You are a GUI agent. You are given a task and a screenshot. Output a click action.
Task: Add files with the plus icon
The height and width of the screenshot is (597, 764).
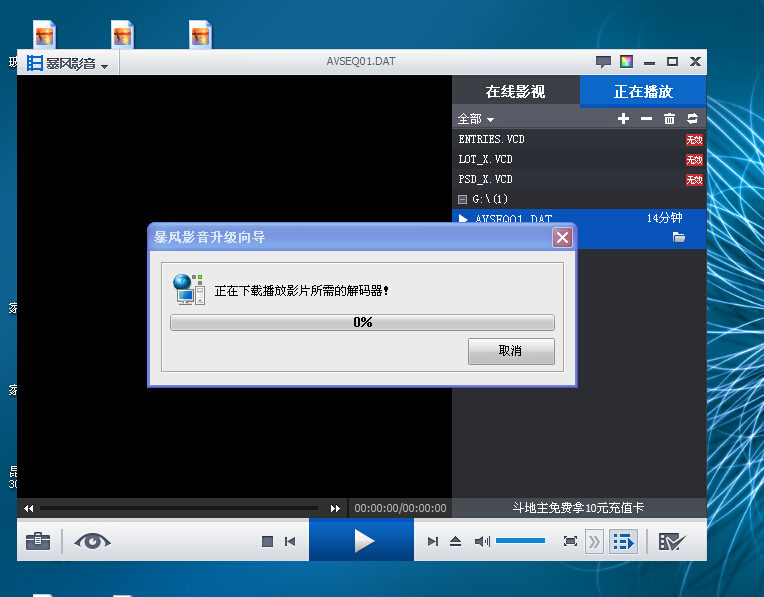click(623, 118)
